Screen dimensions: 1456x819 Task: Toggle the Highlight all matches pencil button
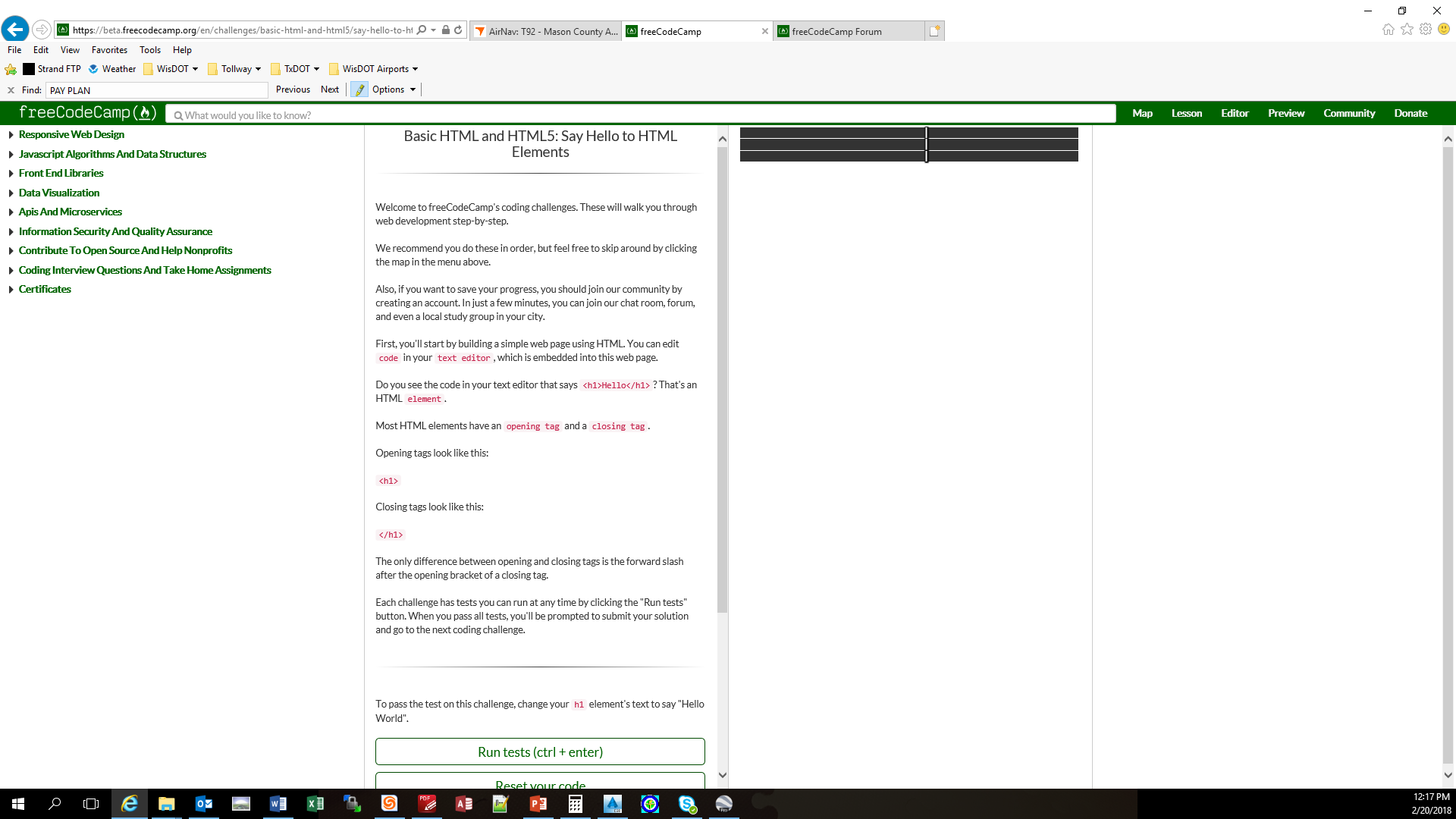pos(358,89)
